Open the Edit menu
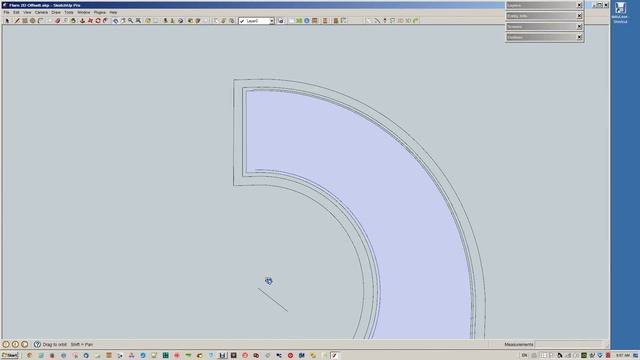640x360 pixels. 16,12
